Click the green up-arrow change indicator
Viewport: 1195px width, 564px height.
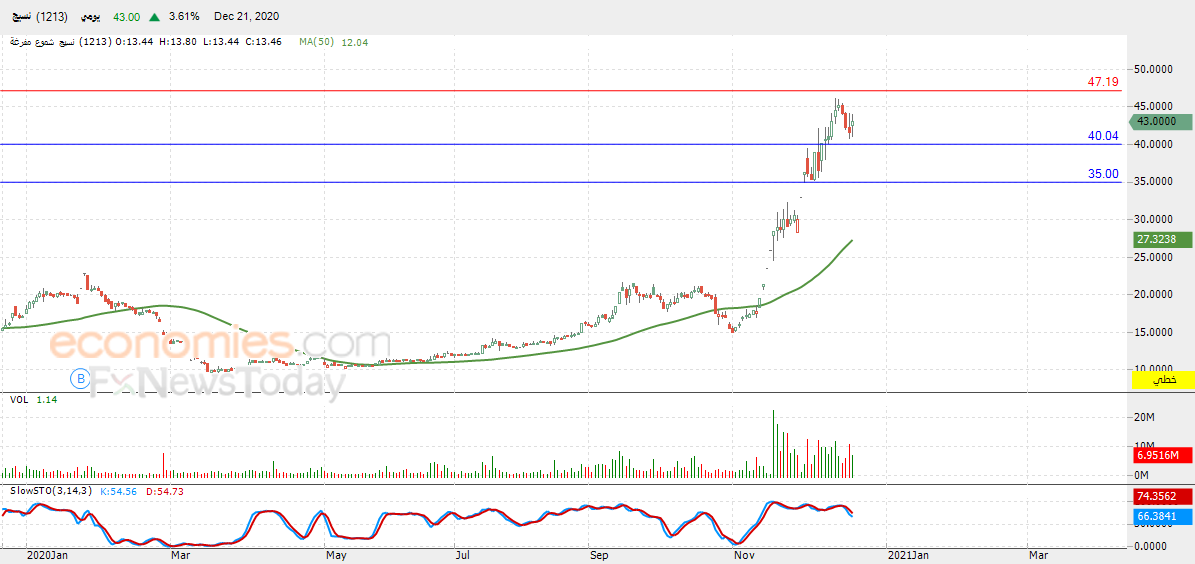[x=155, y=16]
